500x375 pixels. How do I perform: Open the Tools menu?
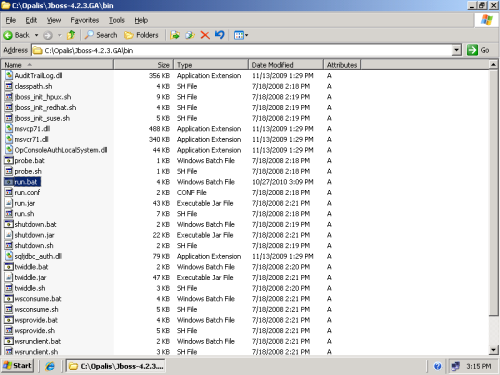pos(117,20)
